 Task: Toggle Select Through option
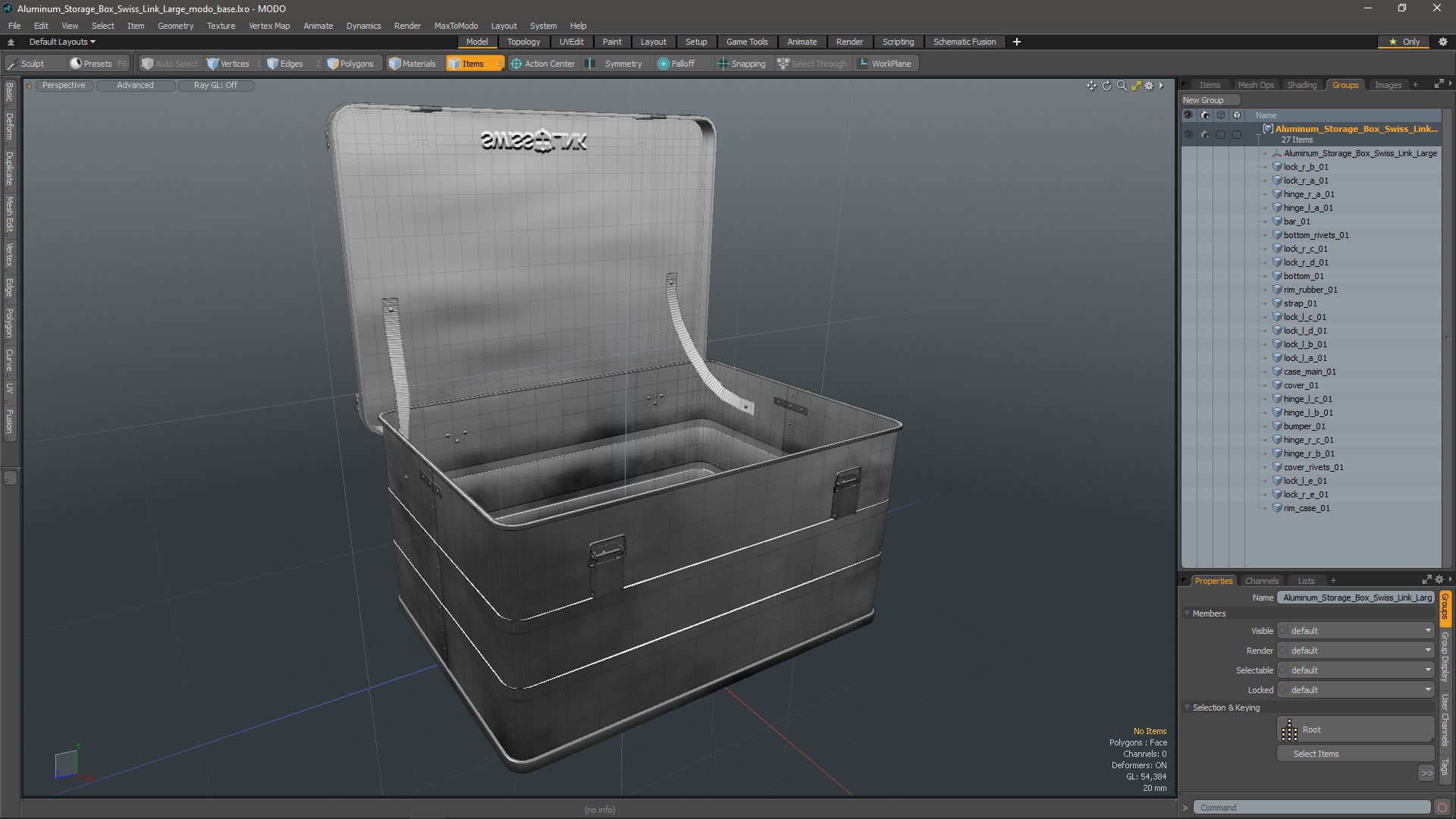[x=812, y=64]
